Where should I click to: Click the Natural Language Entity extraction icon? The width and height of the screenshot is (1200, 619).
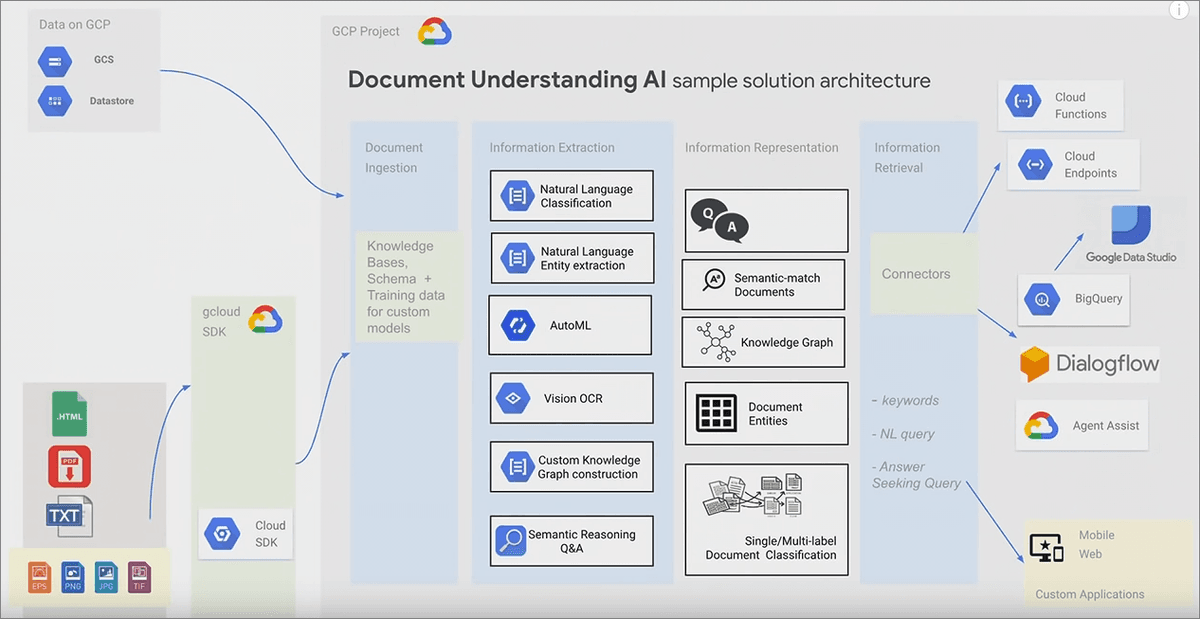[517, 258]
